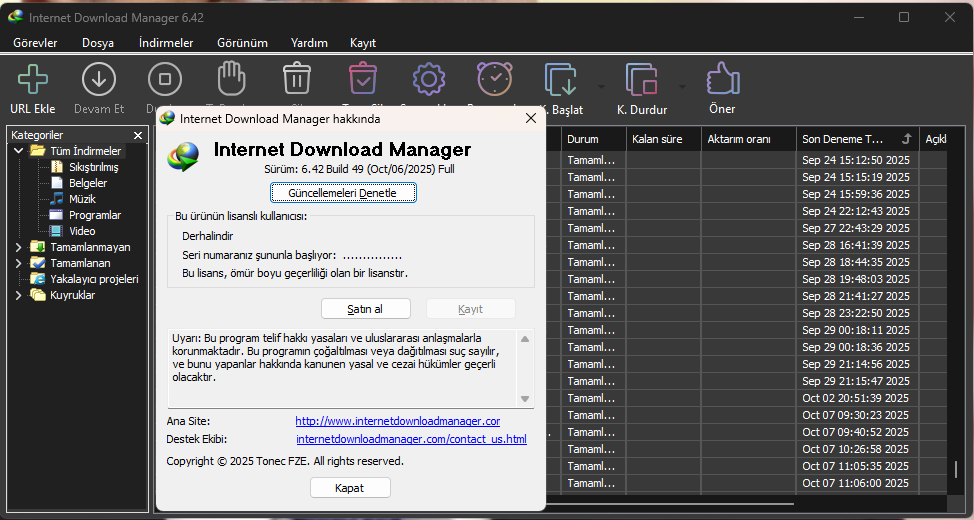
Task: Click the Öner thumbs-up icon
Action: coord(722,79)
